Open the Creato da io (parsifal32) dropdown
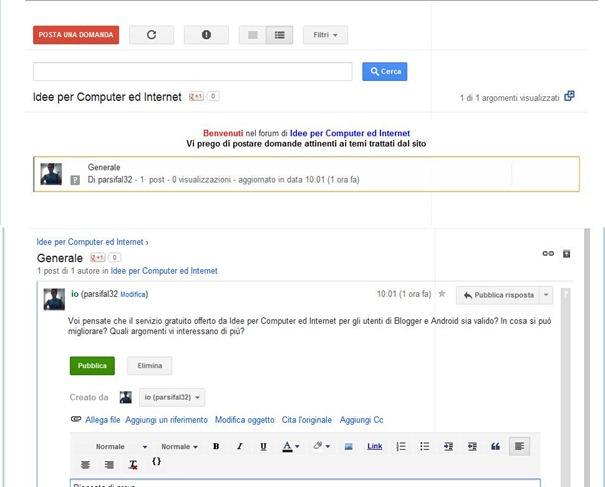Screen dimensions: 605x487 (172, 397)
